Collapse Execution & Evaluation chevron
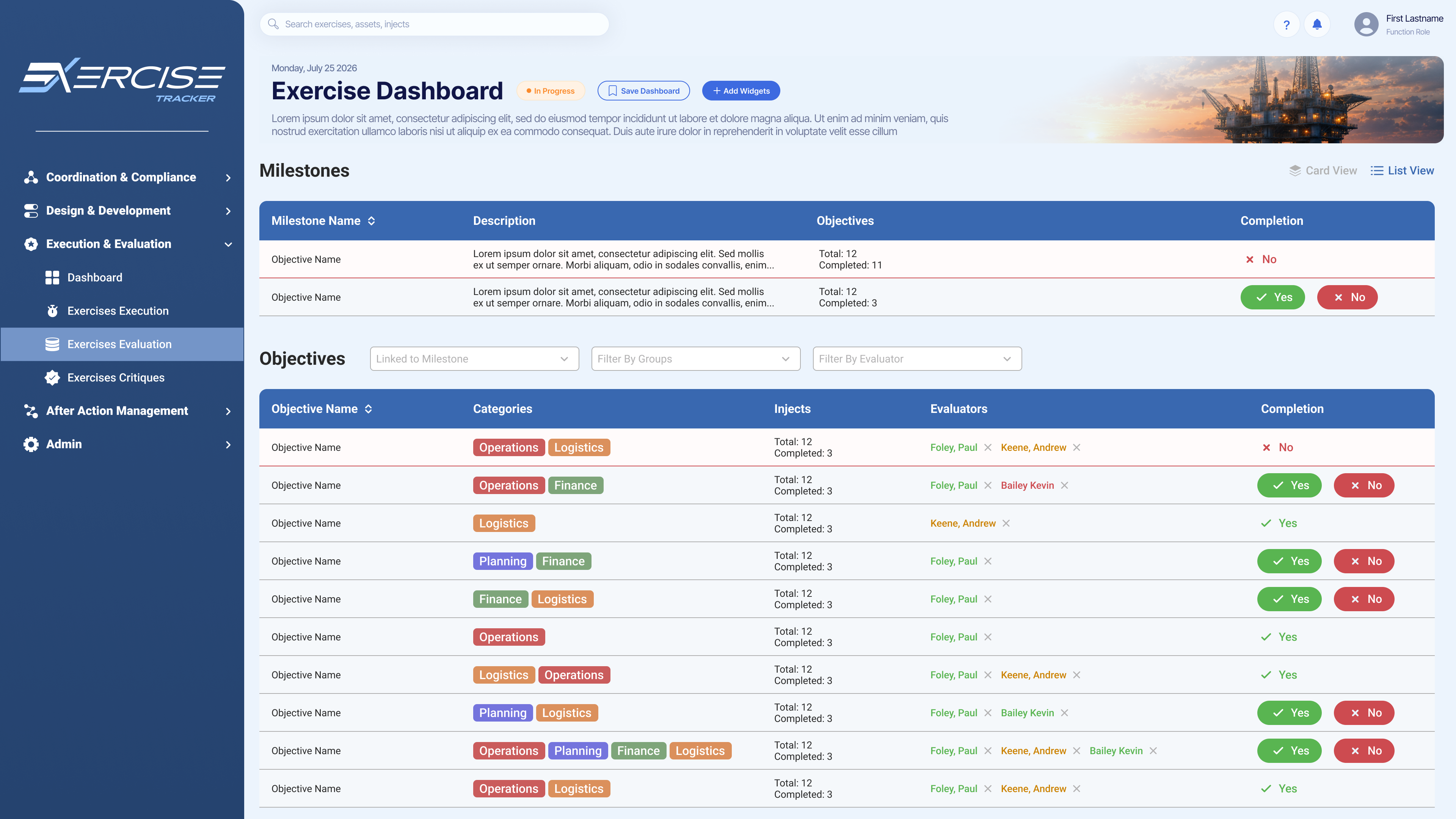 tap(228, 245)
